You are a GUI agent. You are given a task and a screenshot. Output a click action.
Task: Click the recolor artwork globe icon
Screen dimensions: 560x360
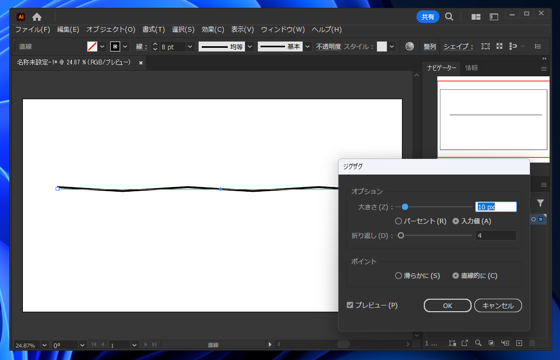click(x=410, y=46)
